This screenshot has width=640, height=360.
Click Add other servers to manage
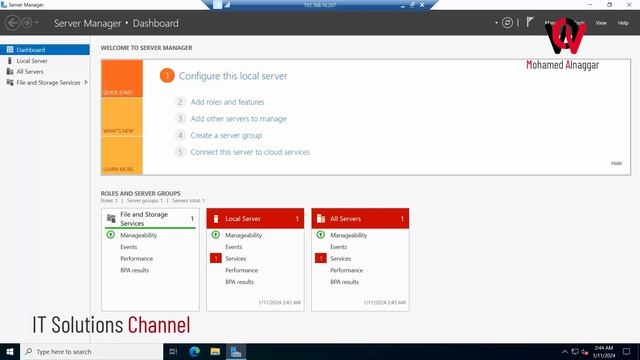click(239, 119)
